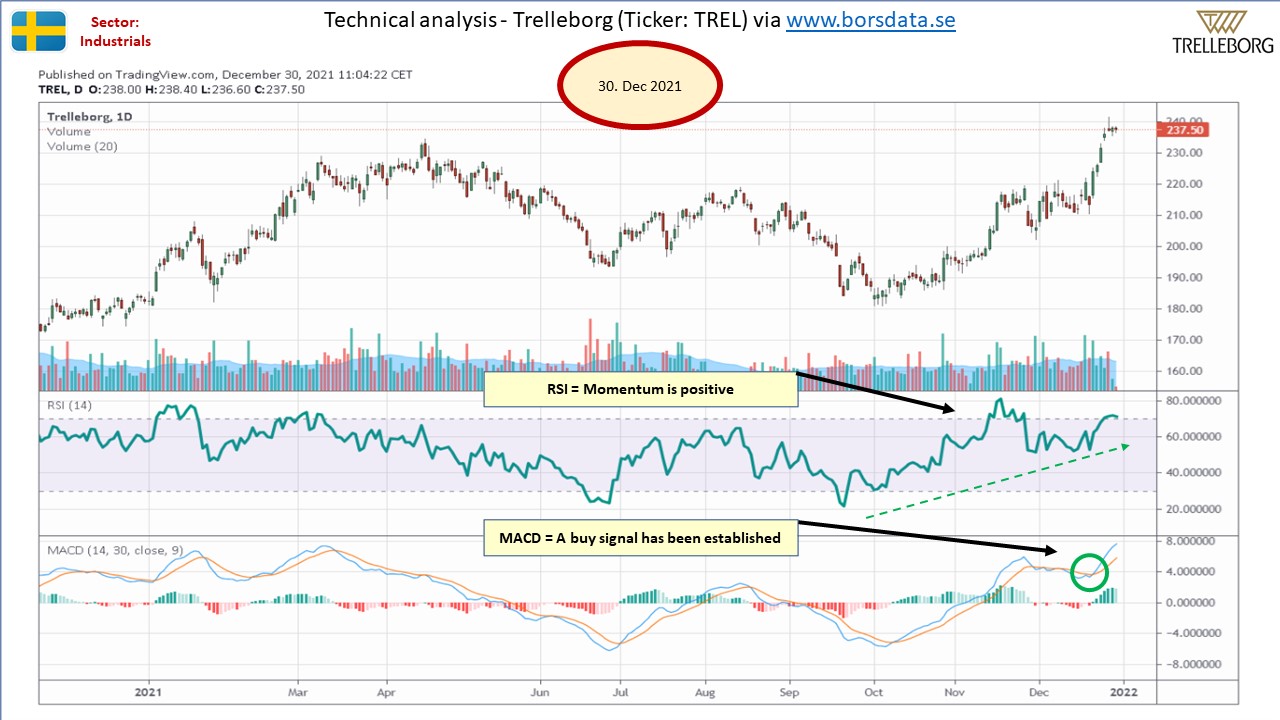Click the Nov label on the time axis

click(954, 691)
